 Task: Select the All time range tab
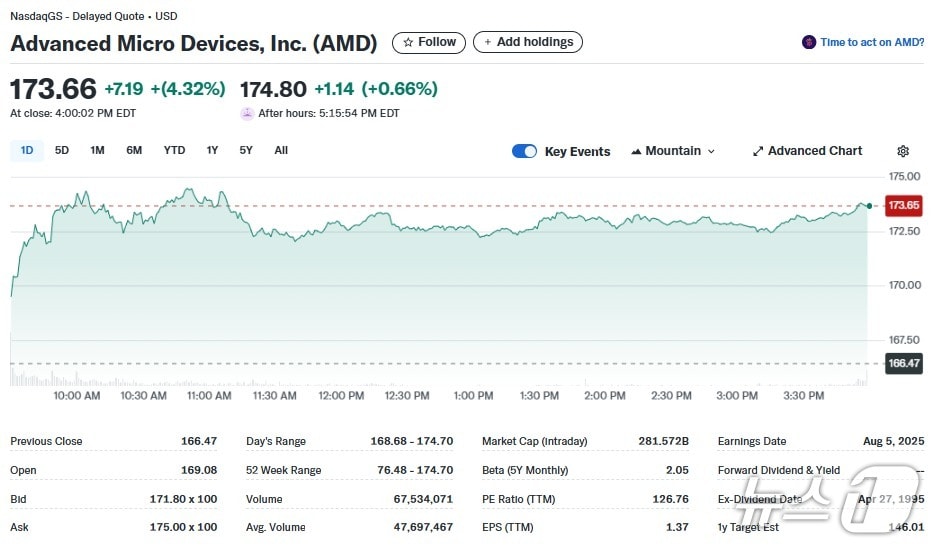[281, 151]
